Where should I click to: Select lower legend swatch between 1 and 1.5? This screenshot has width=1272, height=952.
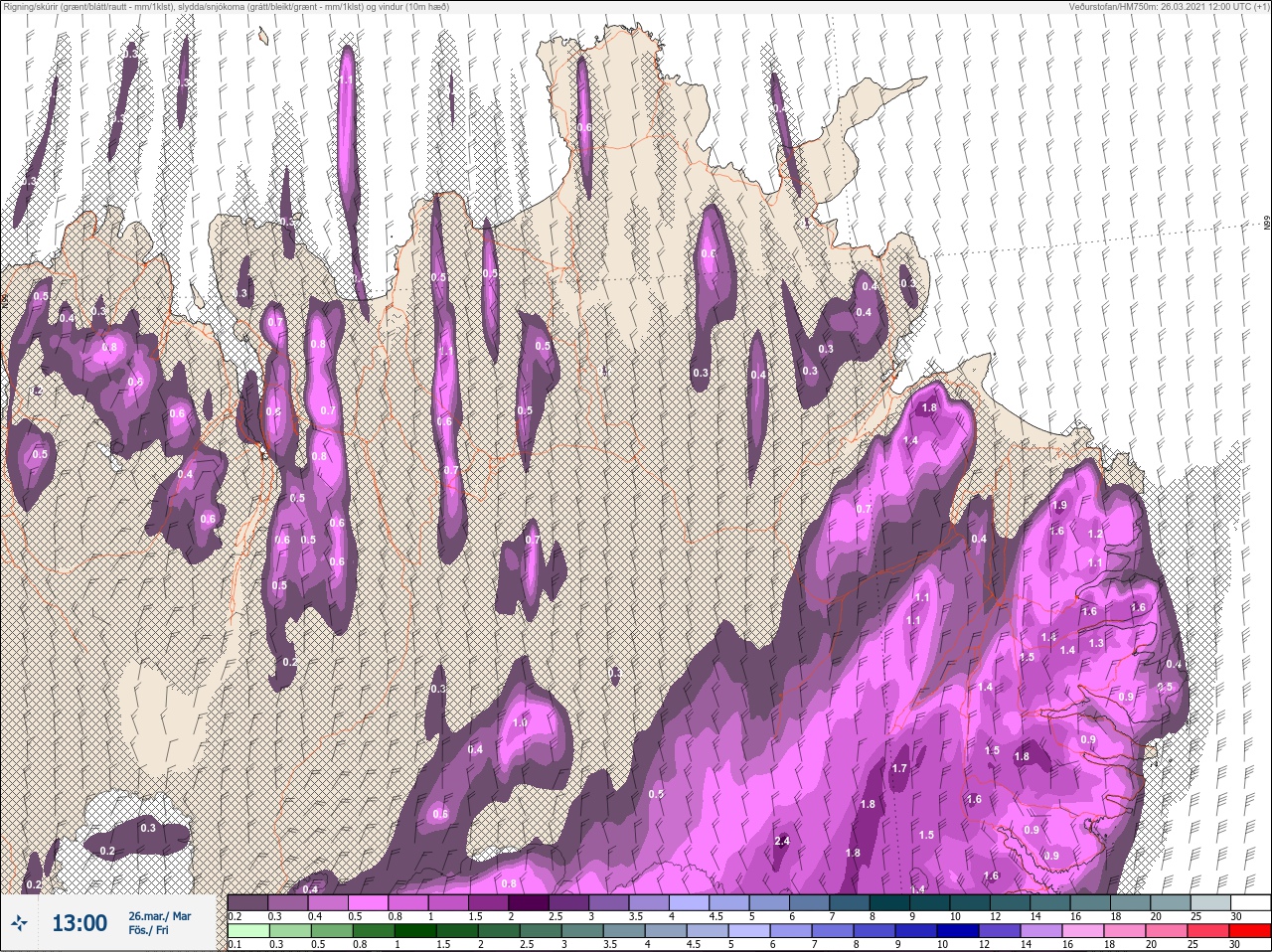coord(416,931)
